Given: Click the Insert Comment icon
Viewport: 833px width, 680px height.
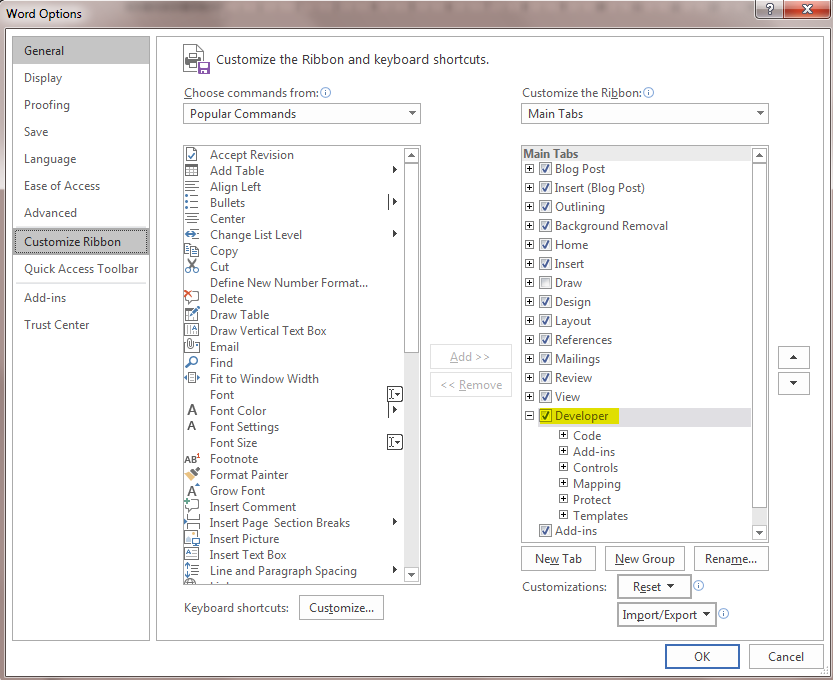Looking at the screenshot, I should click(x=191, y=505).
